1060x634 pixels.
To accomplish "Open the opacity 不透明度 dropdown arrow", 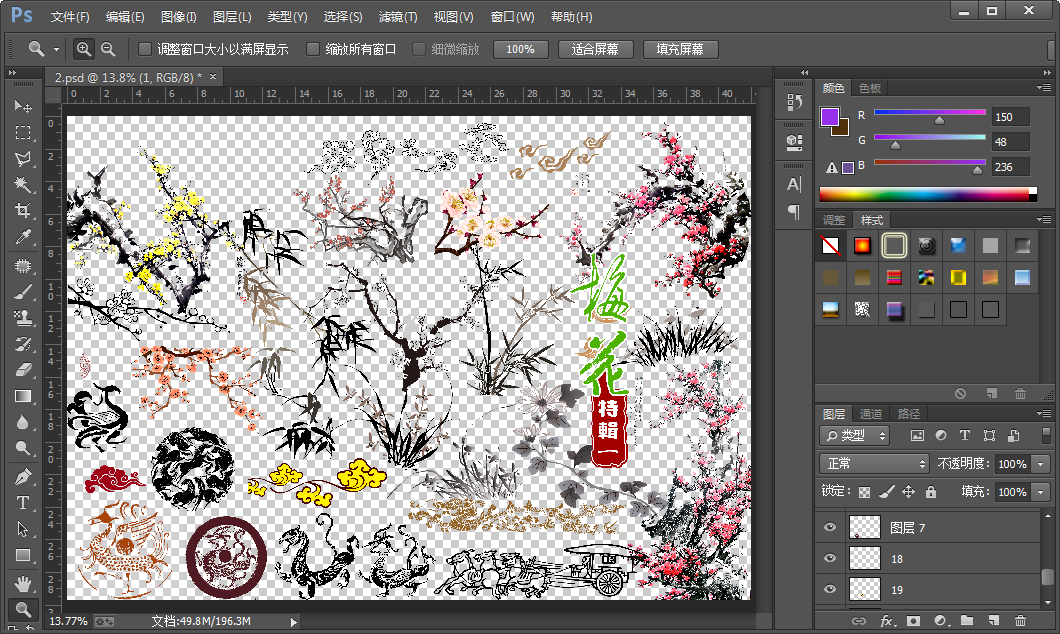I will click(x=1042, y=464).
